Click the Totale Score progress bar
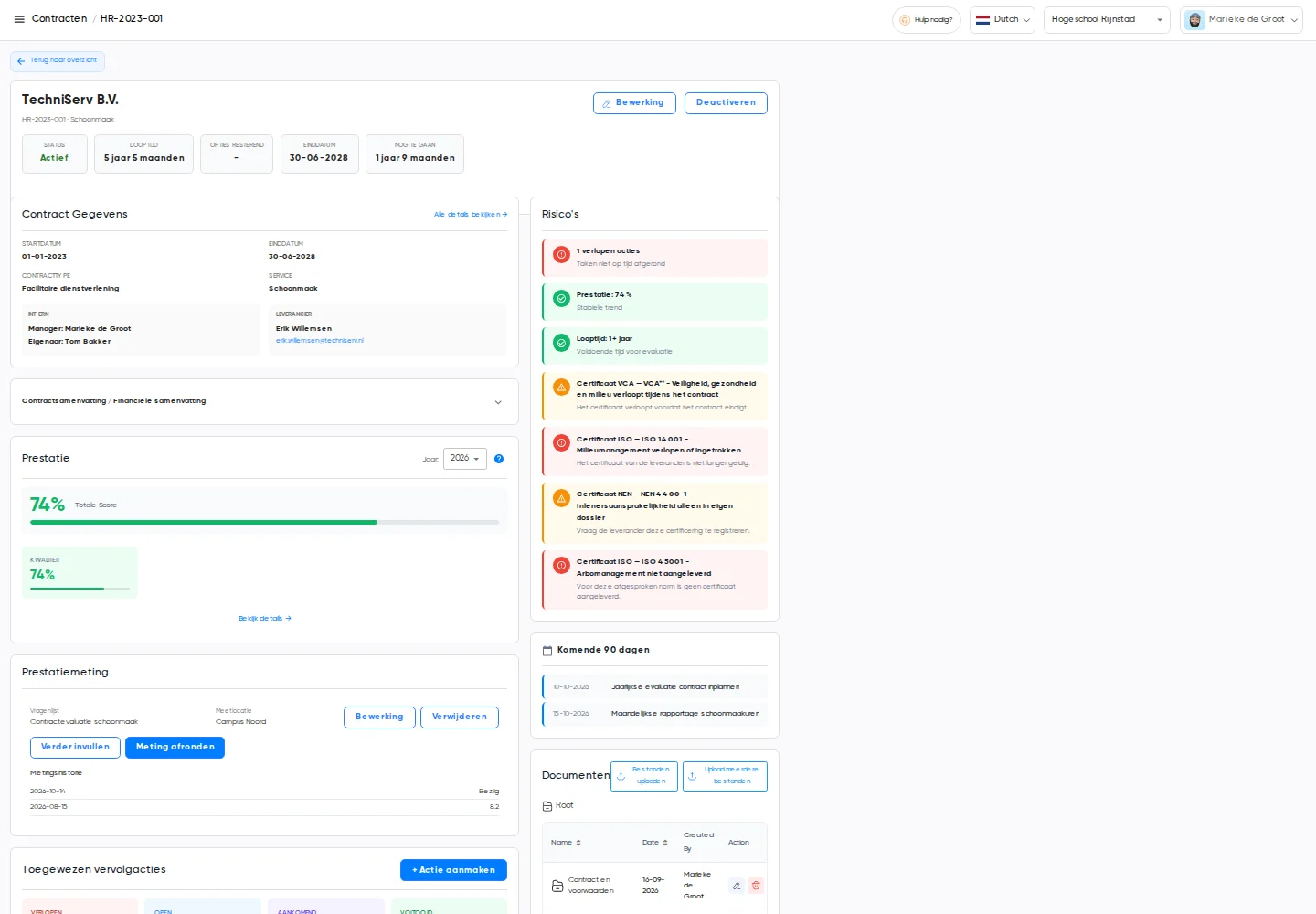Viewport: 1316px width, 914px height. [x=265, y=523]
